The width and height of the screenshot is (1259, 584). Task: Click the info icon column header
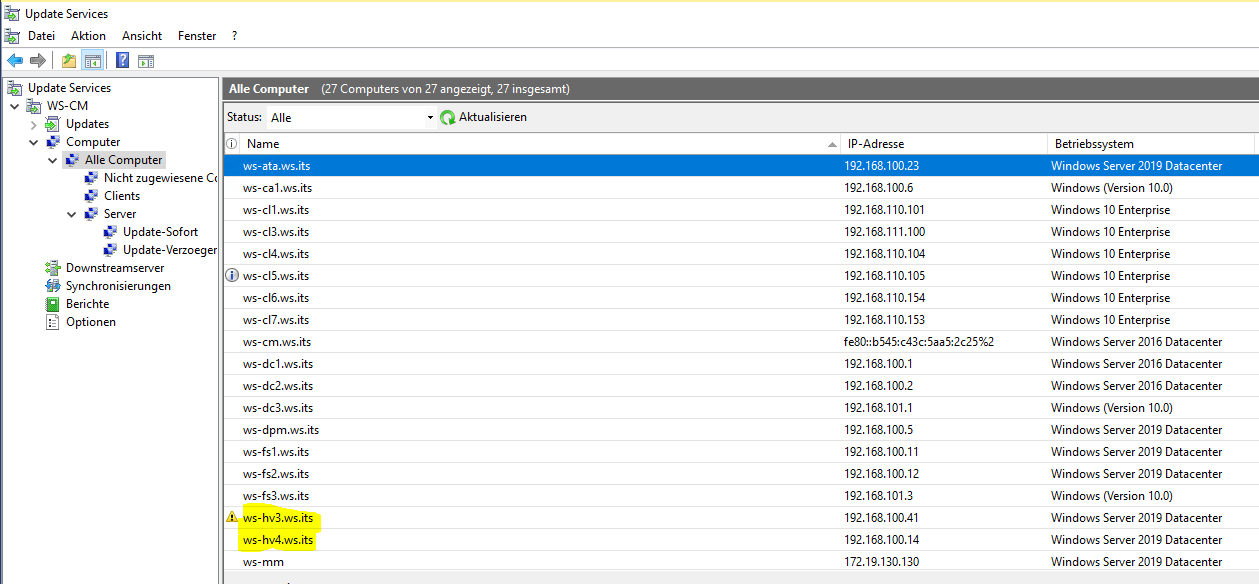coord(232,144)
